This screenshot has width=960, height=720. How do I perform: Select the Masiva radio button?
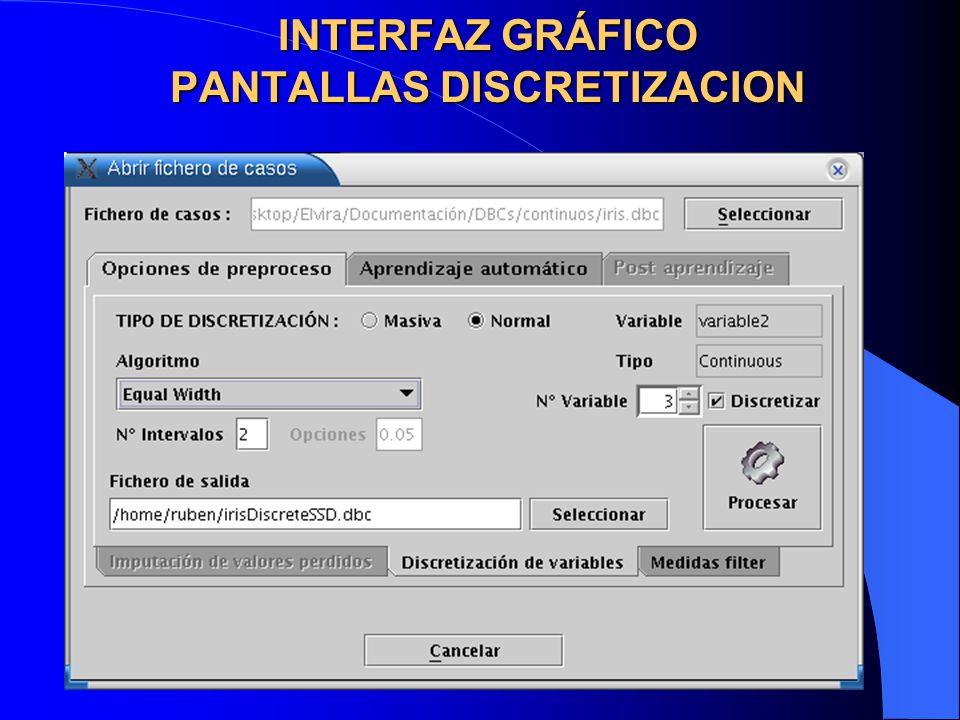(369, 320)
